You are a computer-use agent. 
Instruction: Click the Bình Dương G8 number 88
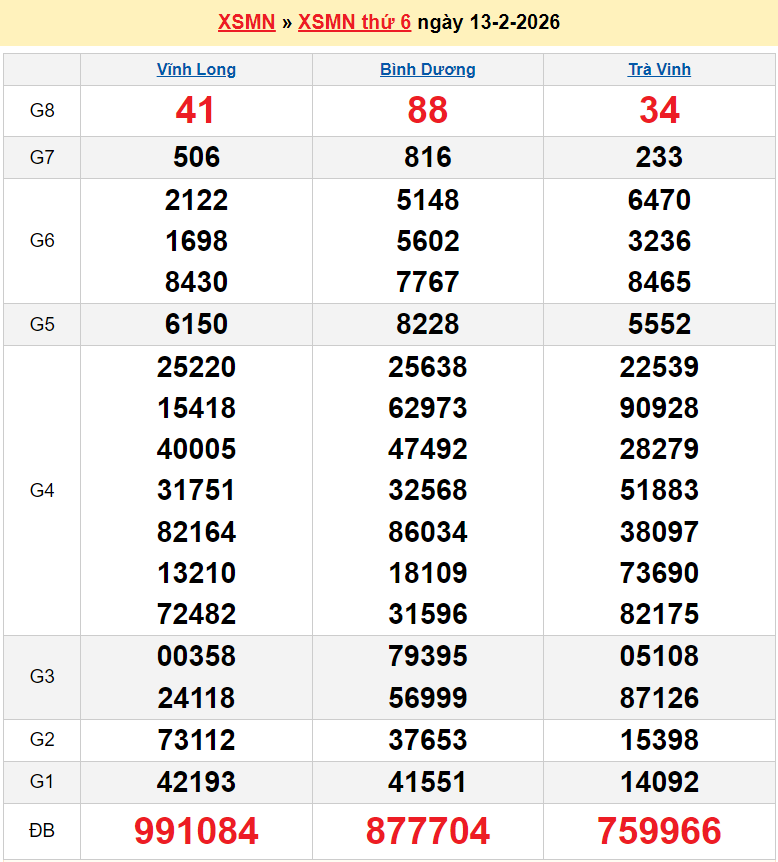click(427, 110)
